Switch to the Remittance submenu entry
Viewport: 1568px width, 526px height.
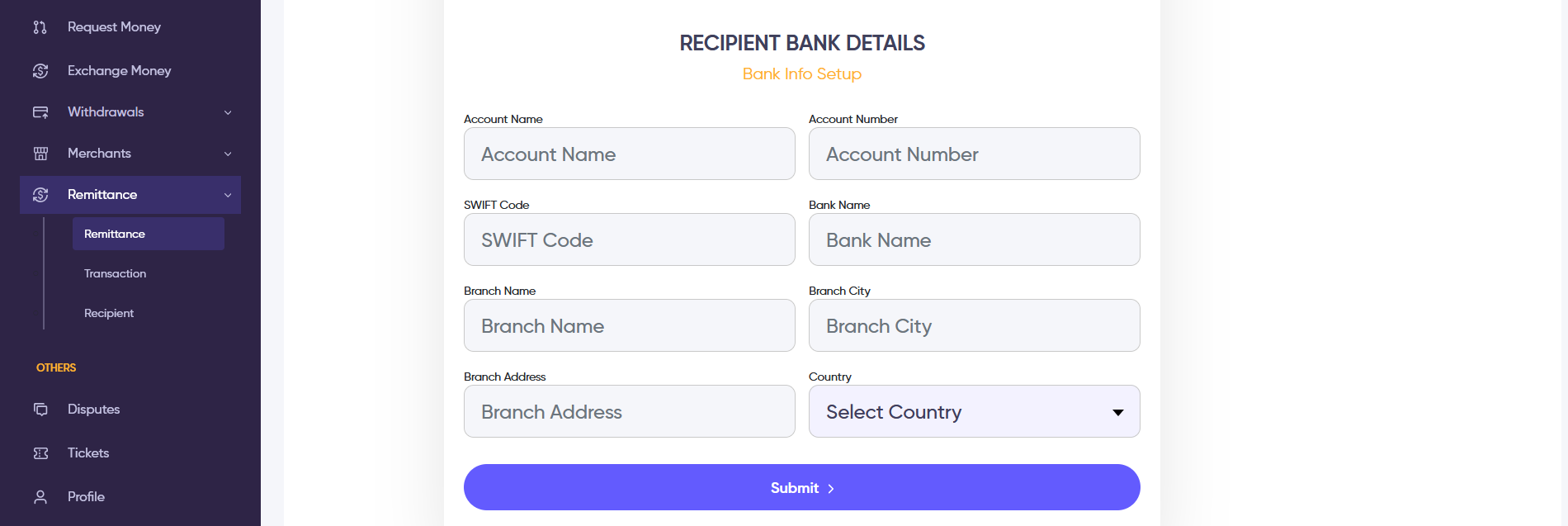tap(116, 234)
